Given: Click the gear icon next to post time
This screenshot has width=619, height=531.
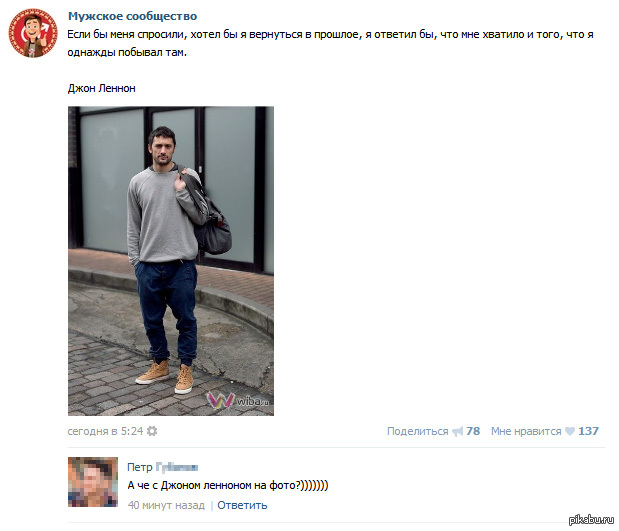Looking at the screenshot, I should point(152,431).
